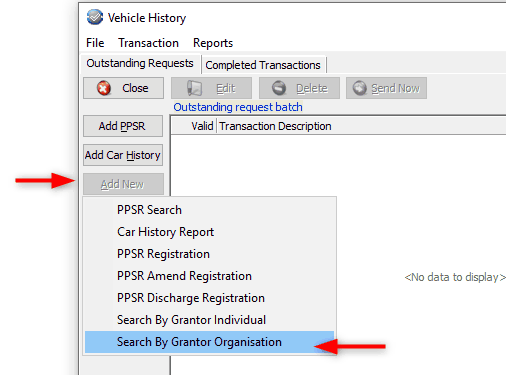Click the Send Now globe icon

click(360, 88)
